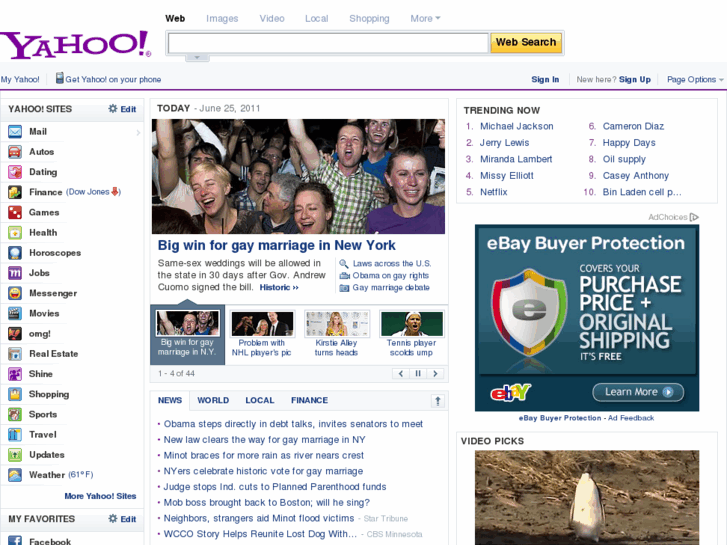Click the Jobs monster icon

coord(15,273)
